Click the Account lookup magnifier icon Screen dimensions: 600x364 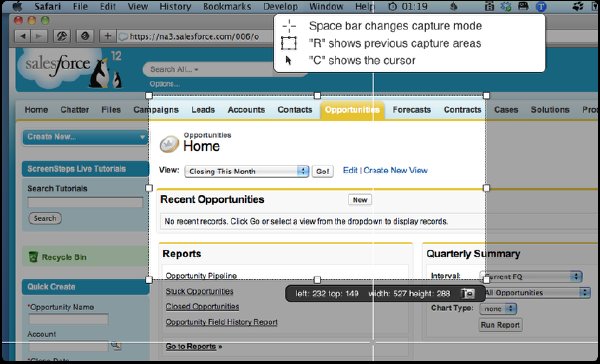[x=116, y=346]
